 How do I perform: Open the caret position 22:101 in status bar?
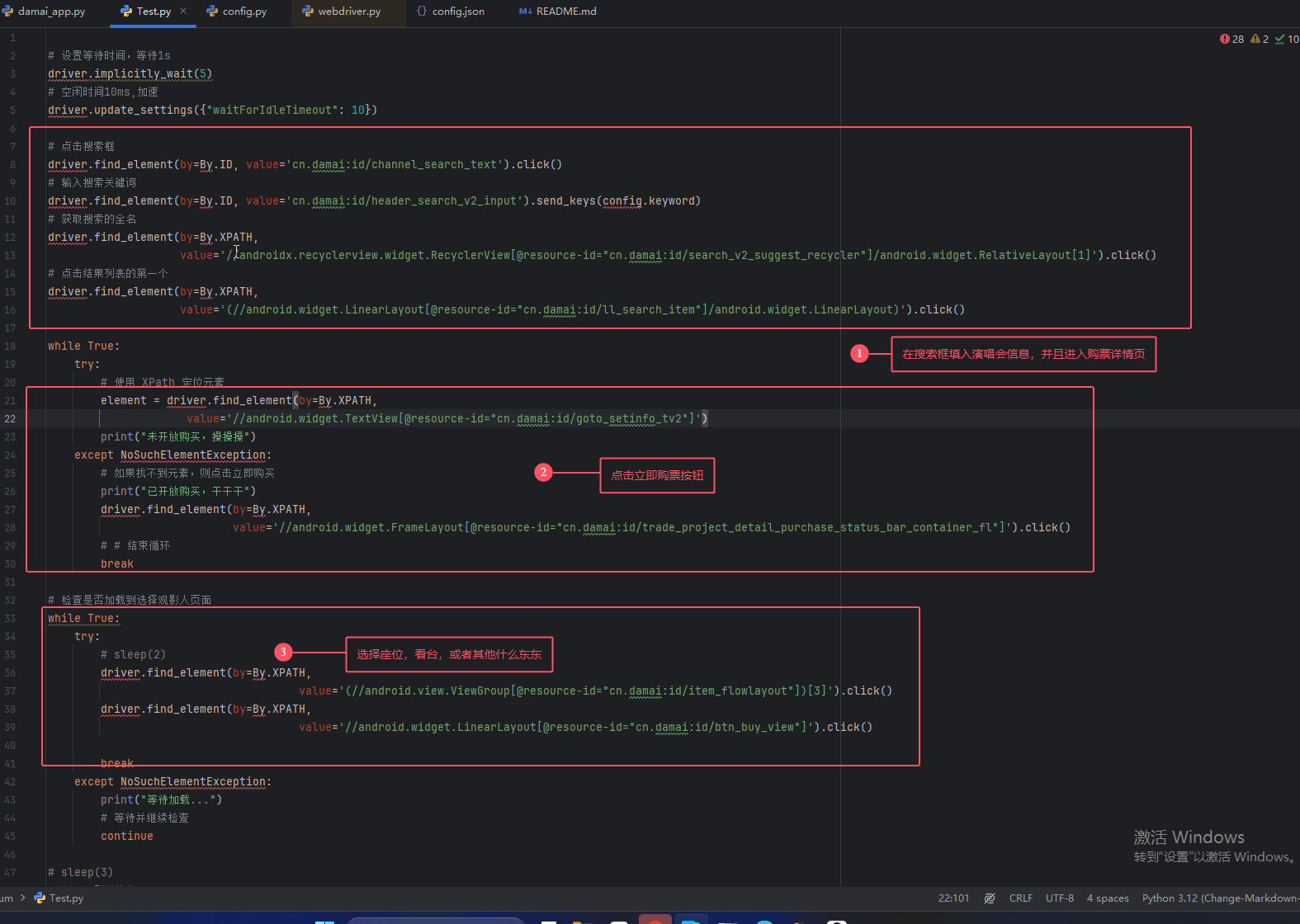point(953,898)
